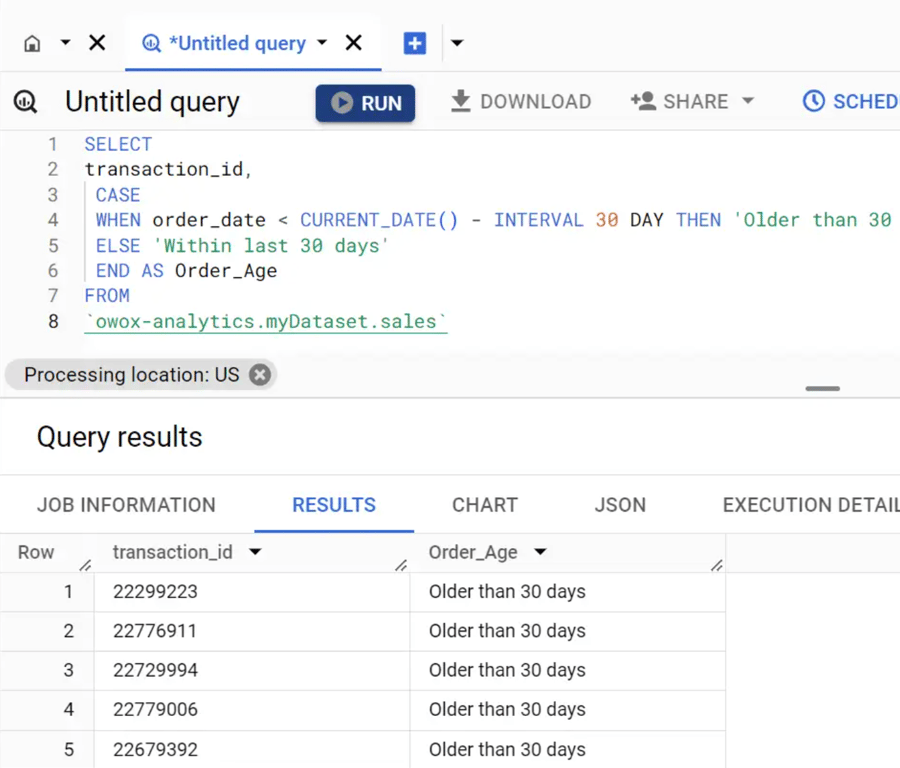This screenshot has height=768, width=900.
Task: Switch to EXECUTION DETAILS tab
Action: (x=811, y=505)
